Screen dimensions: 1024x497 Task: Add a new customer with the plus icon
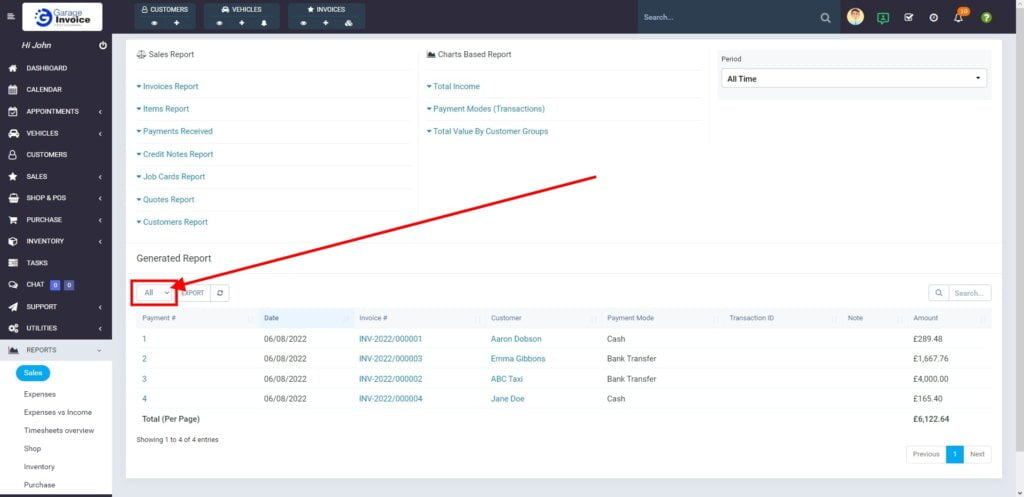coord(176,23)
